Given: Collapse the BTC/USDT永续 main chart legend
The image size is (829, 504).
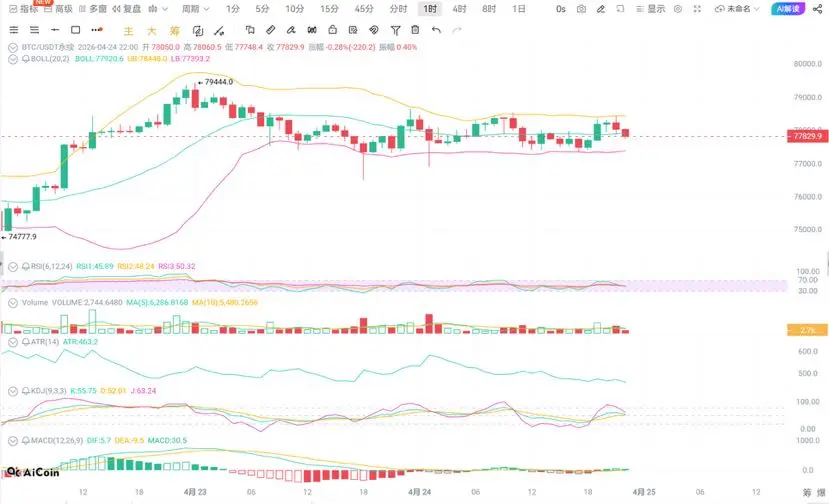Looking at the screenshot, I should point(13,48).
